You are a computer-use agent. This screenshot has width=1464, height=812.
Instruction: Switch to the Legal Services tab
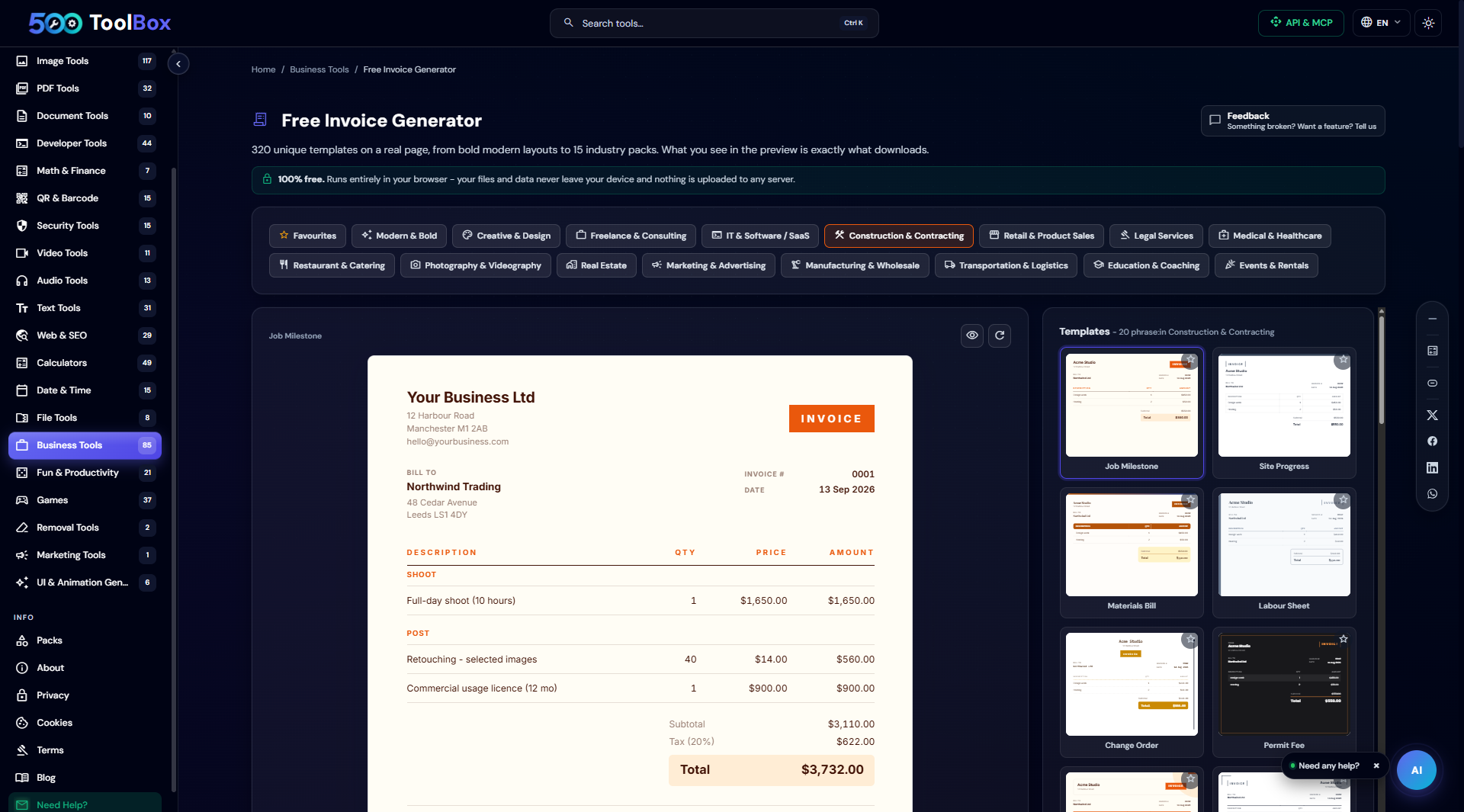coord(1156,236)
